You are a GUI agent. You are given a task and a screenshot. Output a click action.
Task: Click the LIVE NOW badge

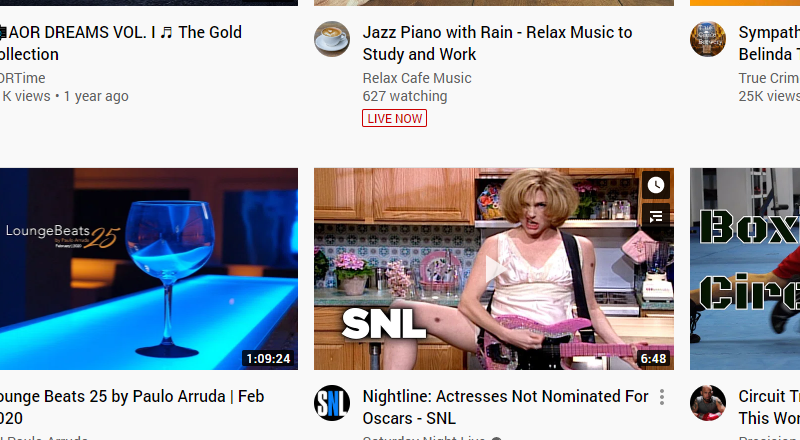coord(394,118)
